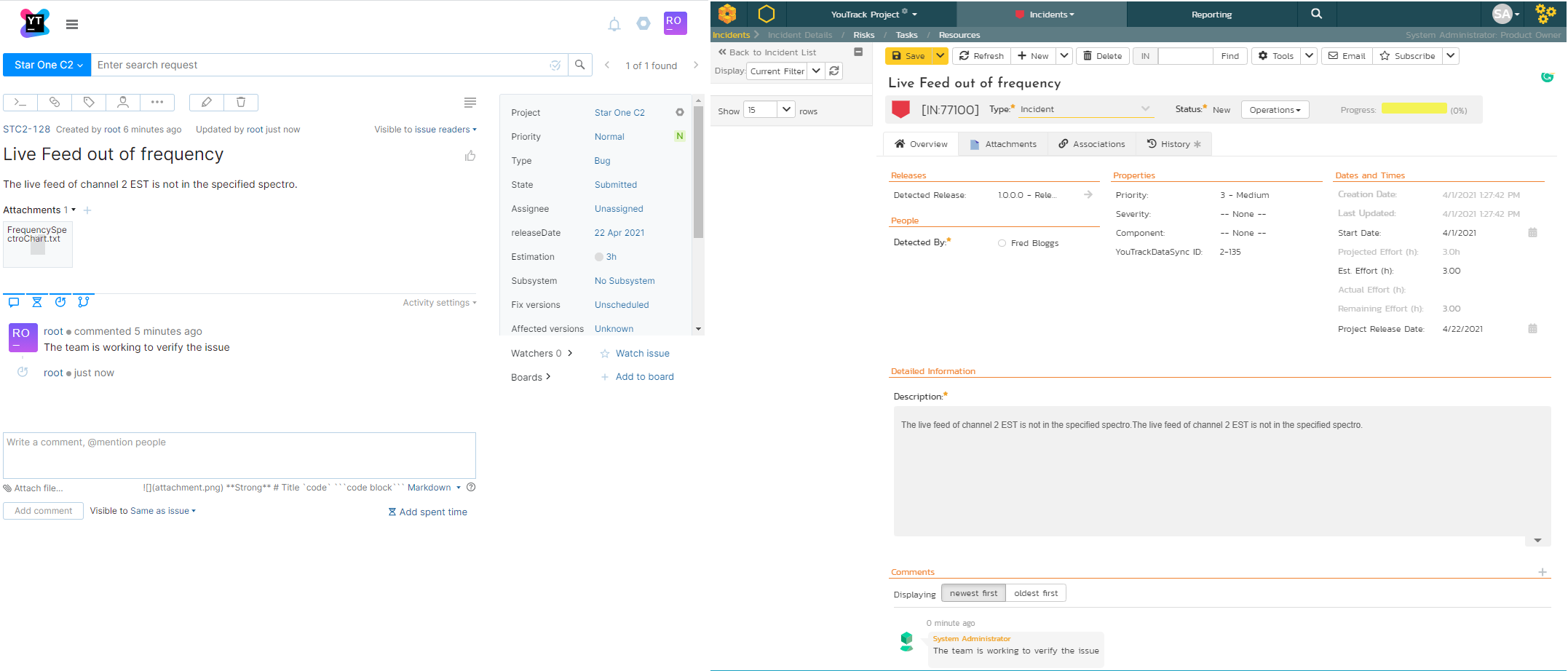Click the Star One C2 project settings icon
Viewport: 1568px width, 671px height.
[680, 113]
